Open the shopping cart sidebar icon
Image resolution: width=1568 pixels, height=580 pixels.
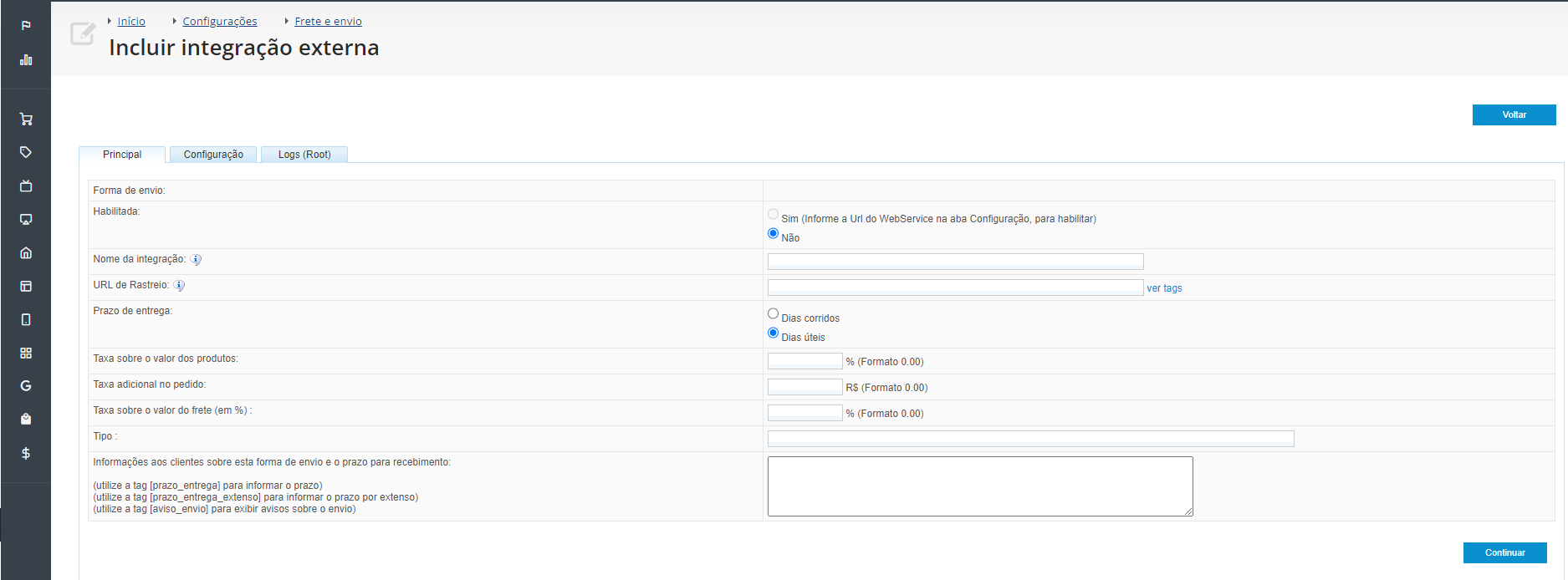(26, 119)
